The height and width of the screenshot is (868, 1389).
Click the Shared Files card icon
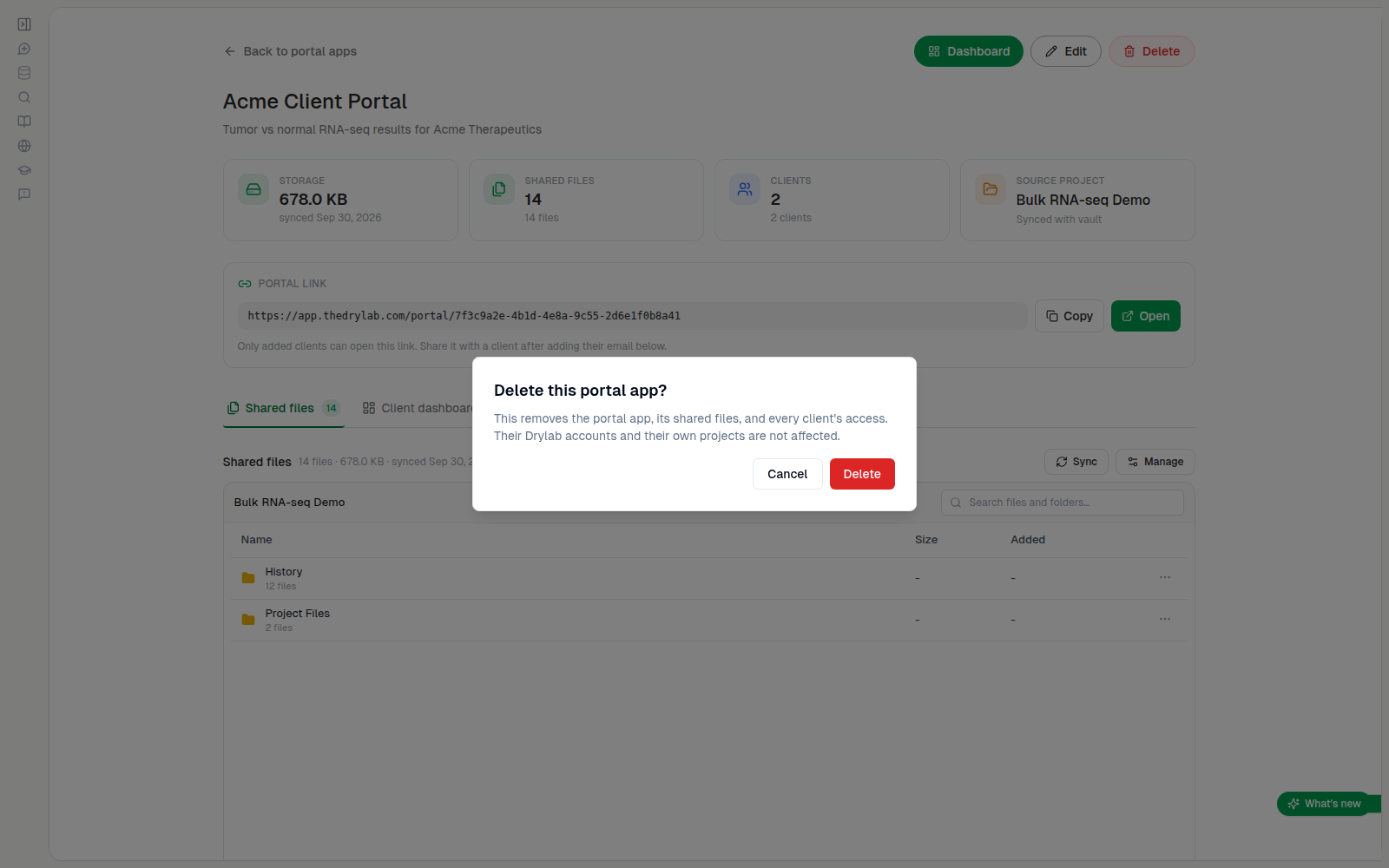499,189
